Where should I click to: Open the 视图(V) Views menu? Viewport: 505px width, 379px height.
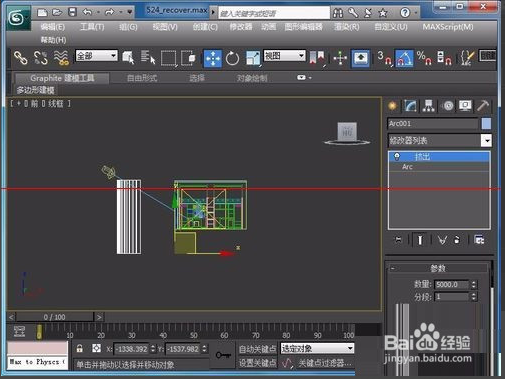pyautogui.click(x=165, y=27)
